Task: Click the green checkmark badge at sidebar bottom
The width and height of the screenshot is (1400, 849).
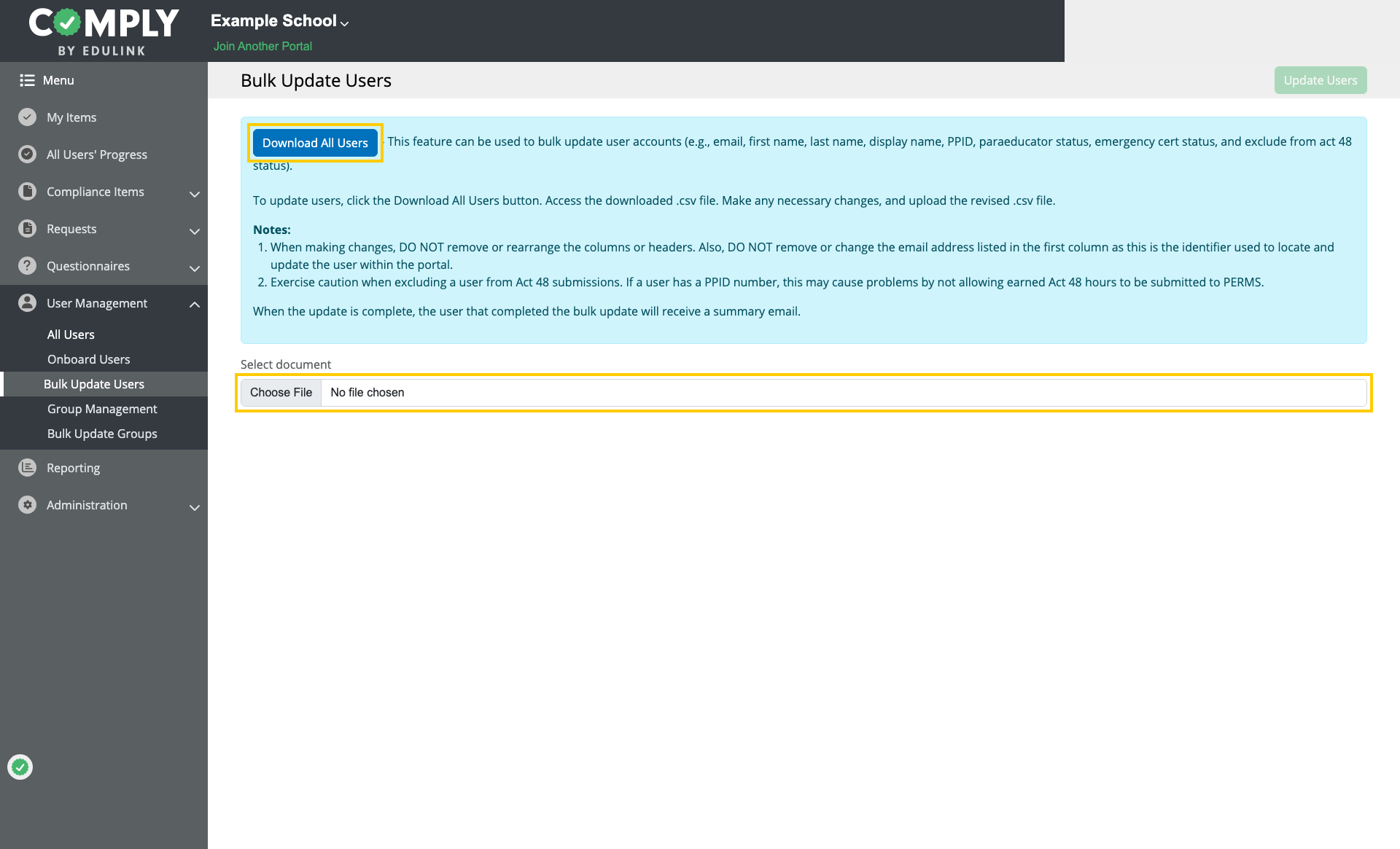Action: point(20,767)
